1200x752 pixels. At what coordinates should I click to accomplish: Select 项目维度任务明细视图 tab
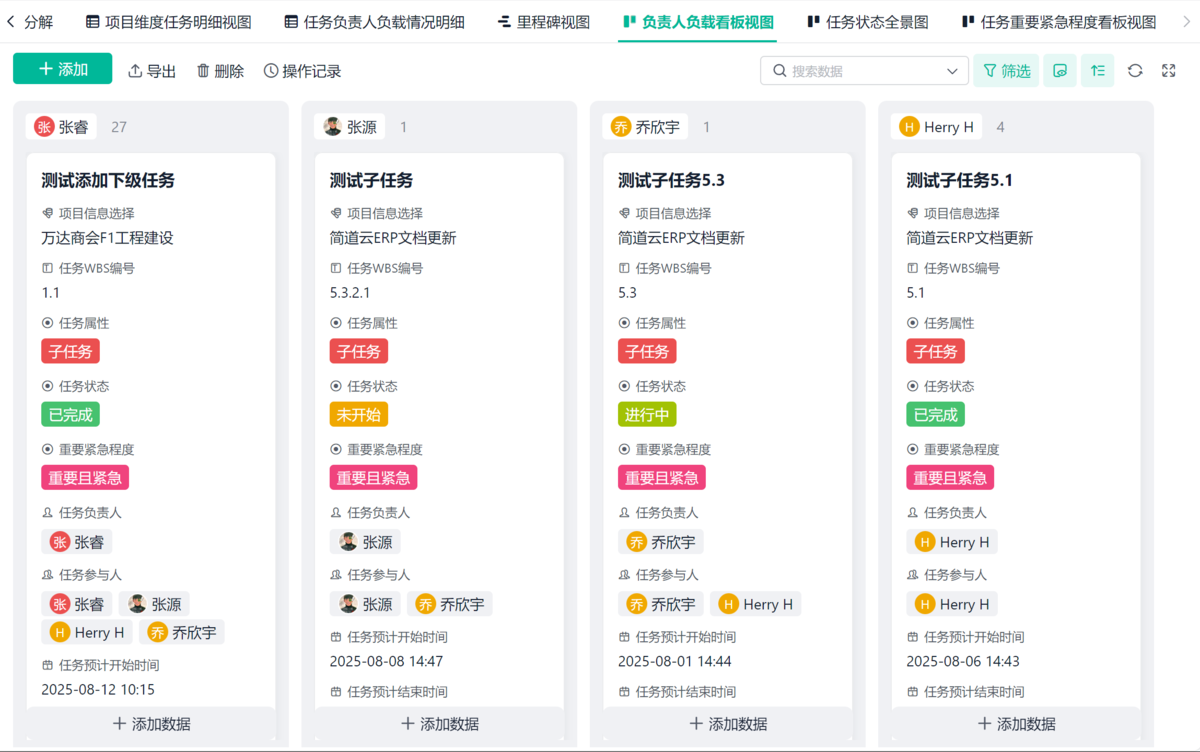tap(169, 22)
